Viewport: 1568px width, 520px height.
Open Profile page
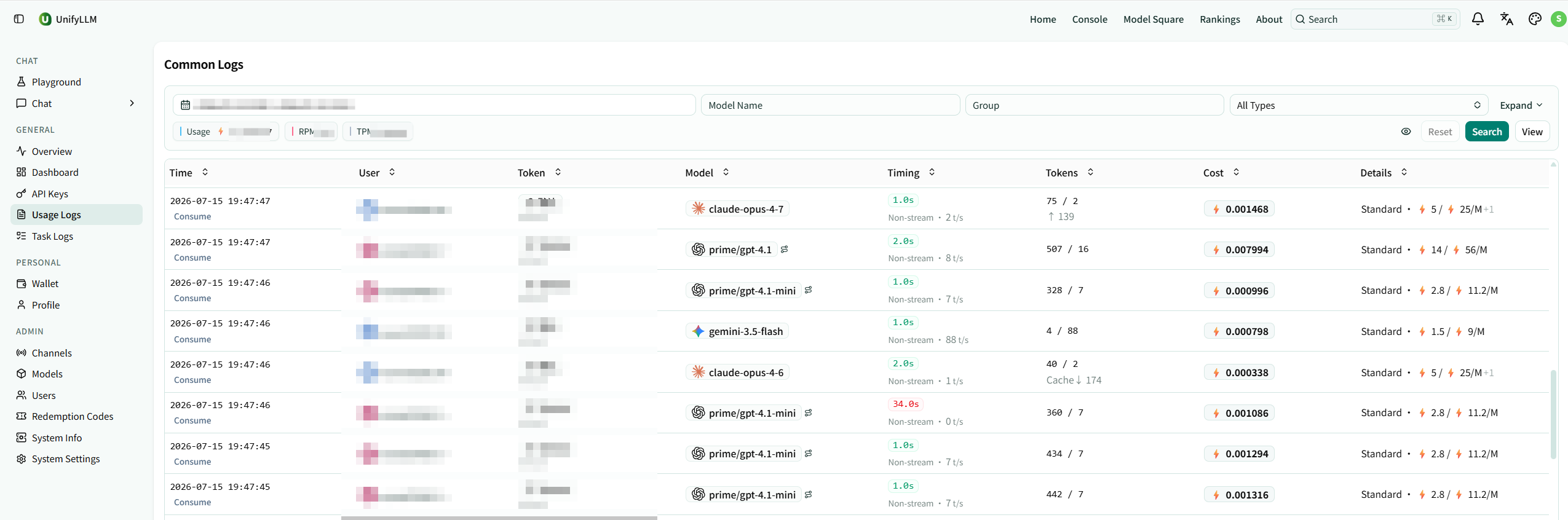coord(76,305)
